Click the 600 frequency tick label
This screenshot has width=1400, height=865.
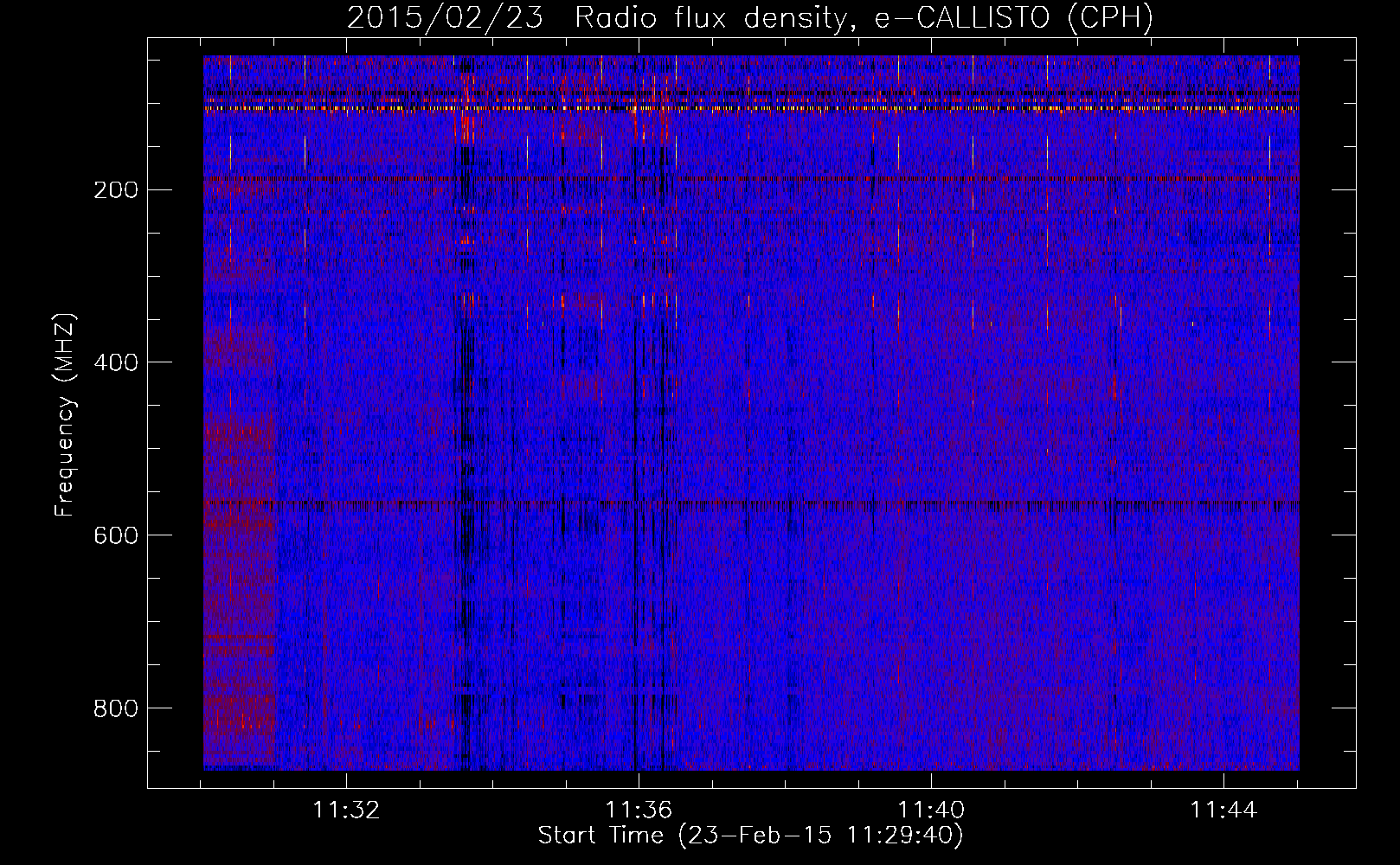tap(115, 535)
